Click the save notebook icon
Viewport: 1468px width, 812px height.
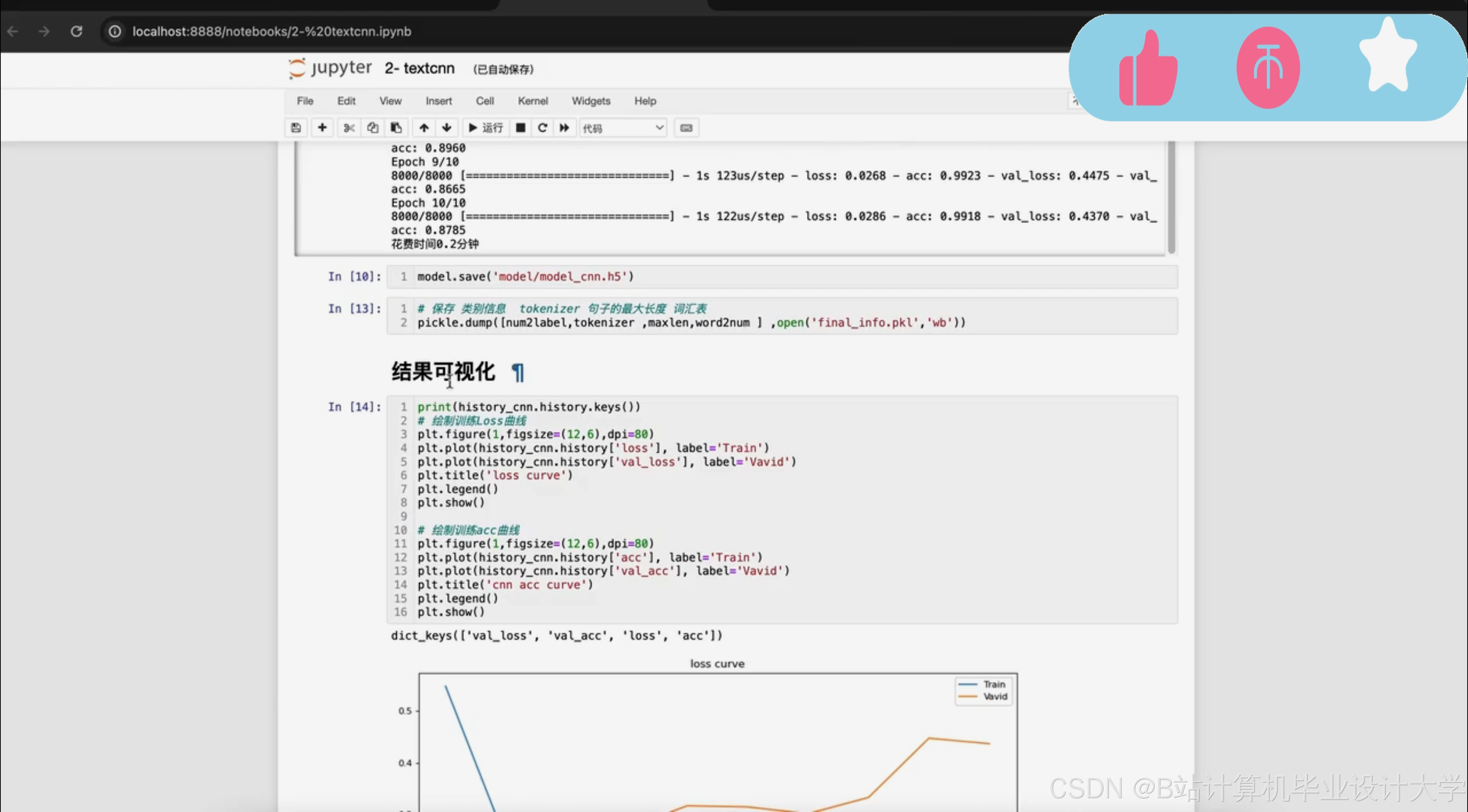[296, 128]
